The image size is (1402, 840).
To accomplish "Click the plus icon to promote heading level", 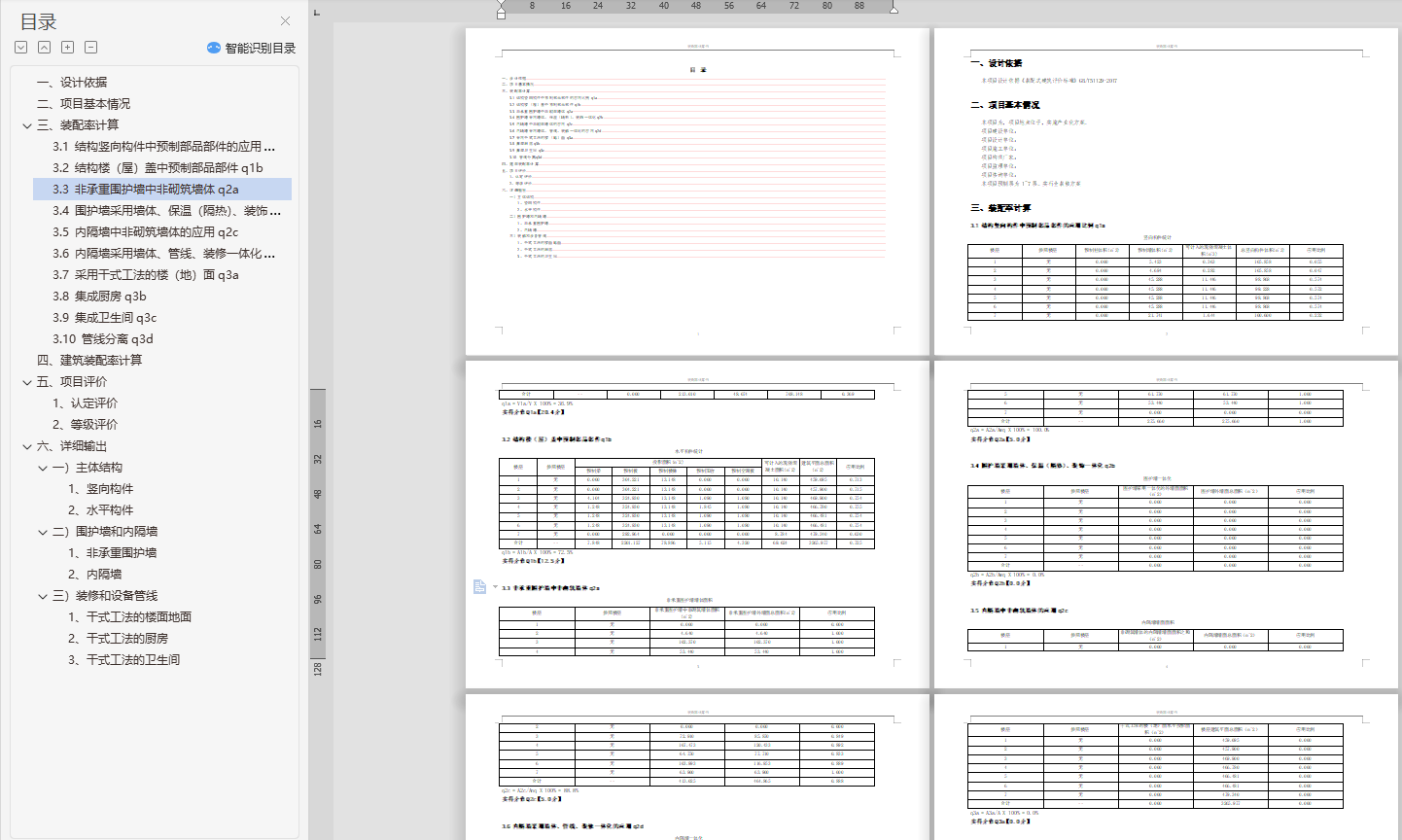I will (68, 48).
